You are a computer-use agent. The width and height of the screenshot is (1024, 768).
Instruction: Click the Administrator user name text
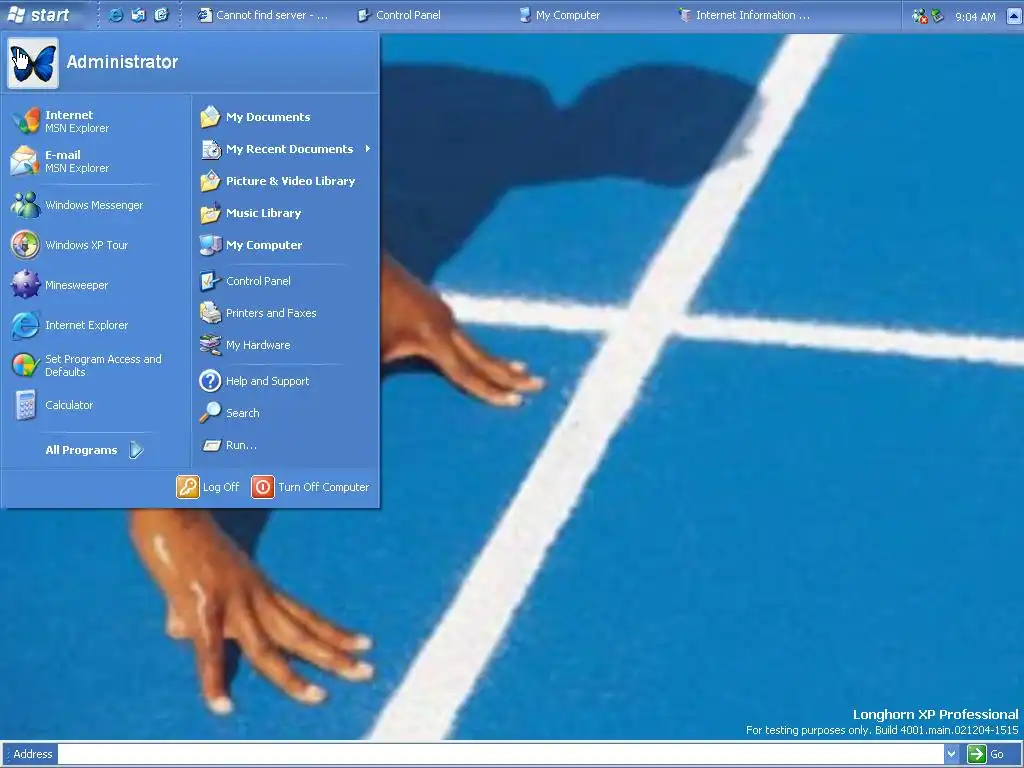[x=122, y=62]
